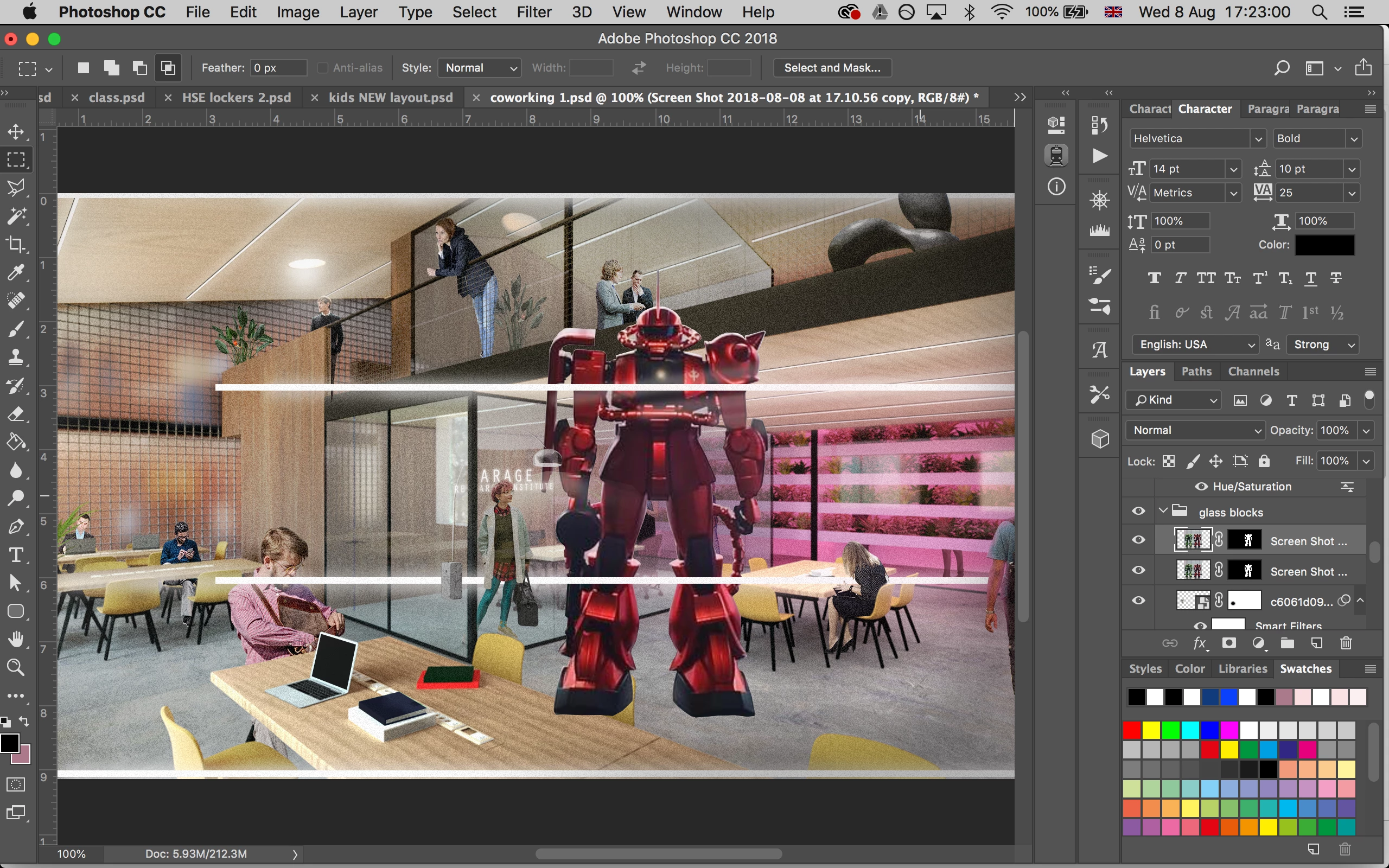The image size is (1389, 868).
Task: Toggle visibility of Hue/Saturation layer
Action: (x=1201, y=486)
